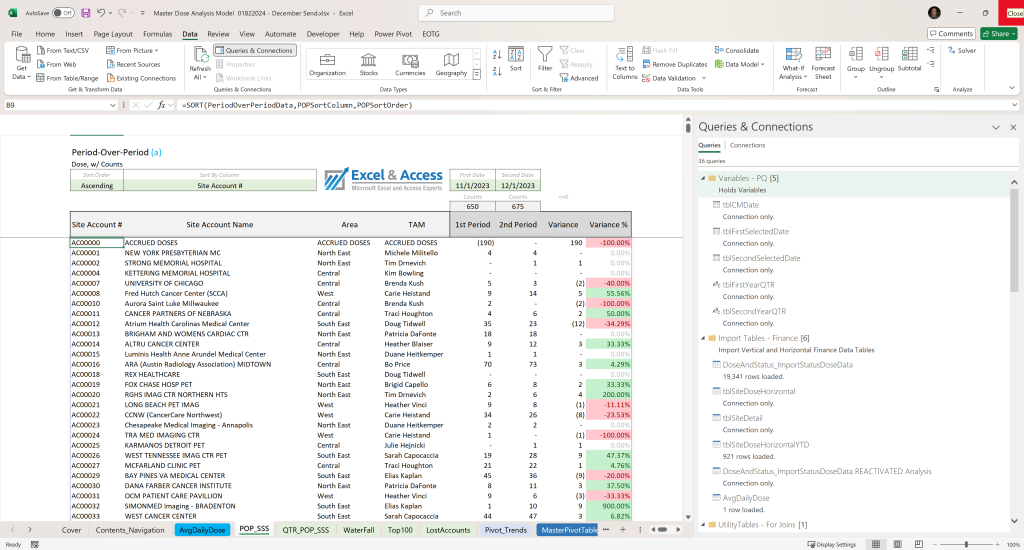Switch to the Power Pivot tab
Viewport: 1024px width, 550px height.
click(x=393, y=34)
